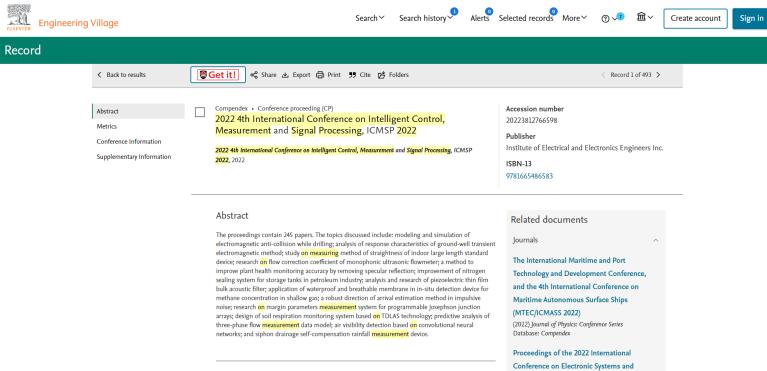Collapse the Journals section chevron
Image resolution: width=767 pixels, height=371 pixels.
[655, 240]
